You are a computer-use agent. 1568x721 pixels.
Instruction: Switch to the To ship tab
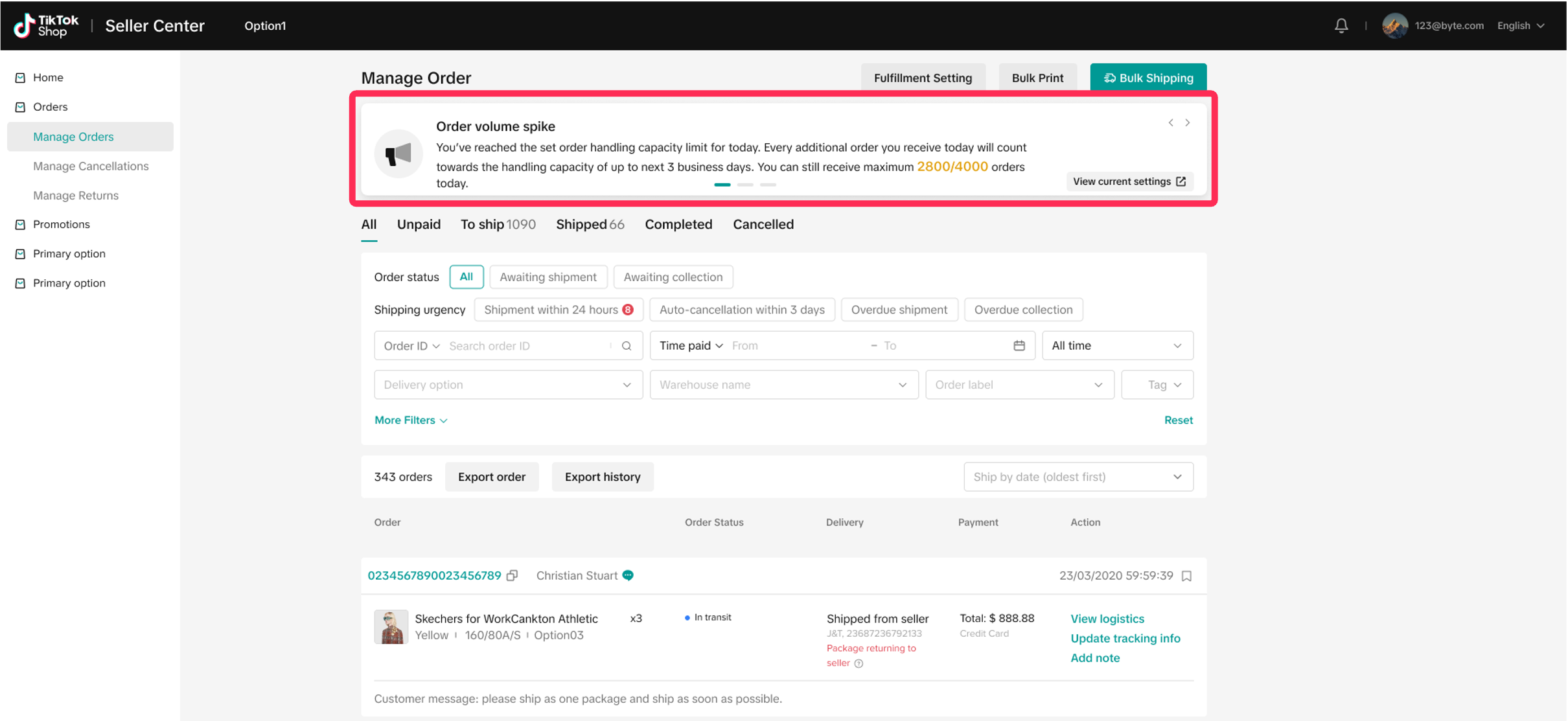coord(497,224)
